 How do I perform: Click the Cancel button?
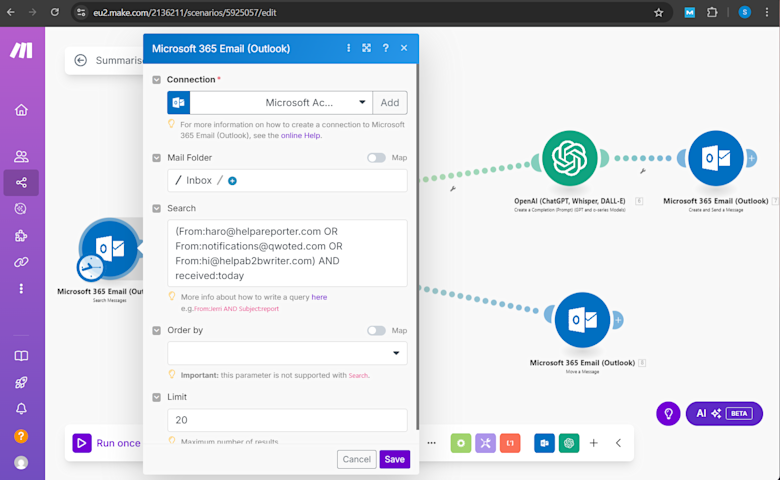point(356,459)
